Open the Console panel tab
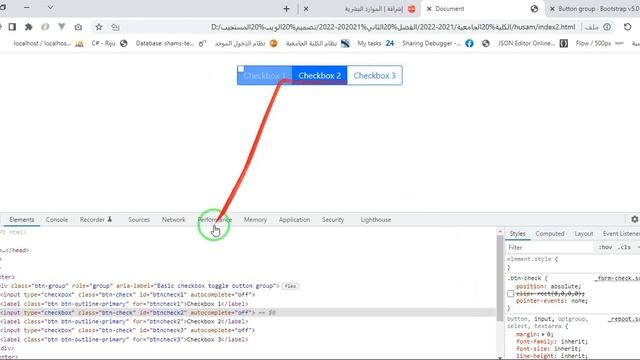Viewport: 640px width, 360px height. click(57, 220)
